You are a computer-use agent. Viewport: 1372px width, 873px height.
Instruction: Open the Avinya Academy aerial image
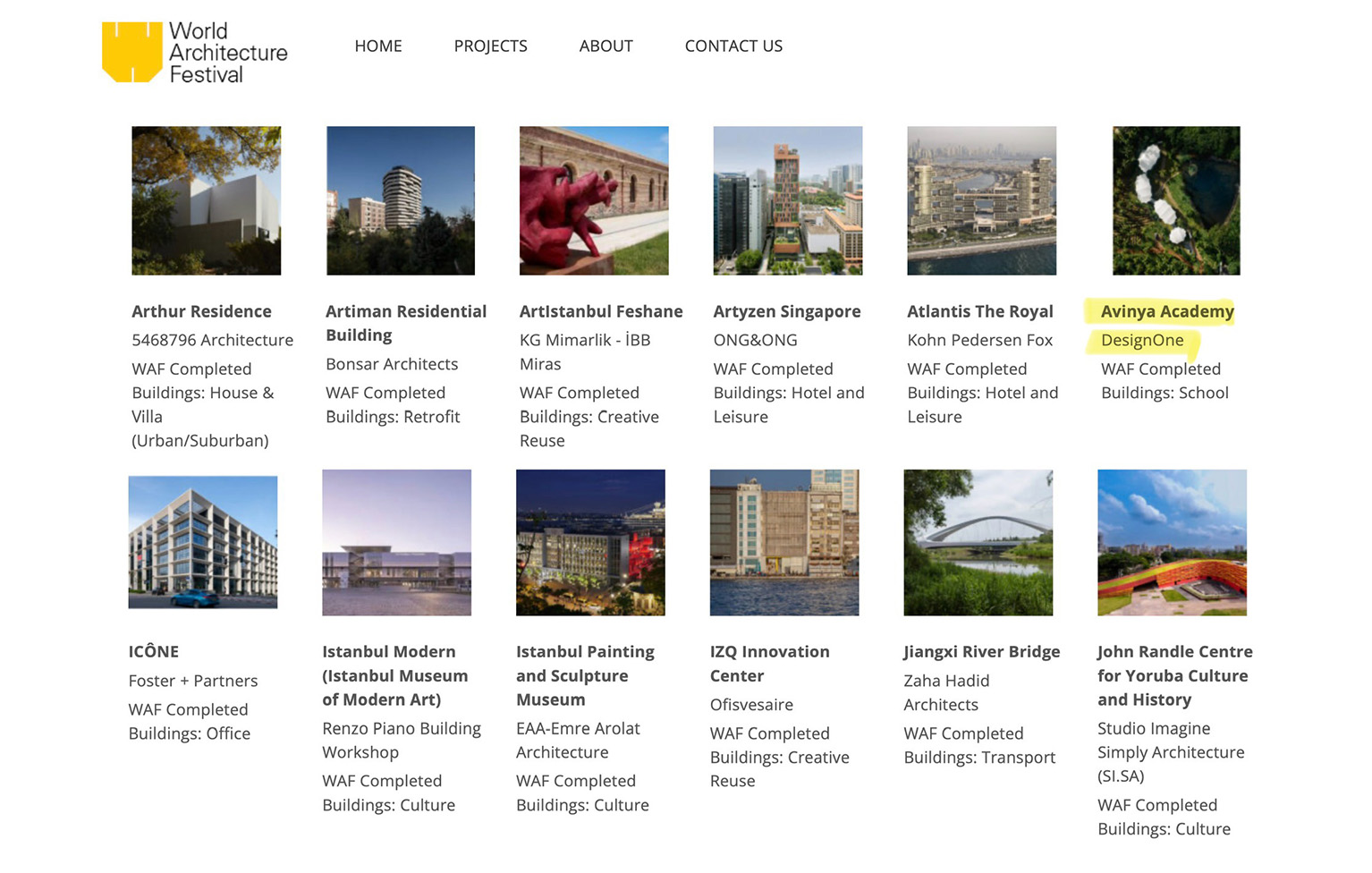1175,200
